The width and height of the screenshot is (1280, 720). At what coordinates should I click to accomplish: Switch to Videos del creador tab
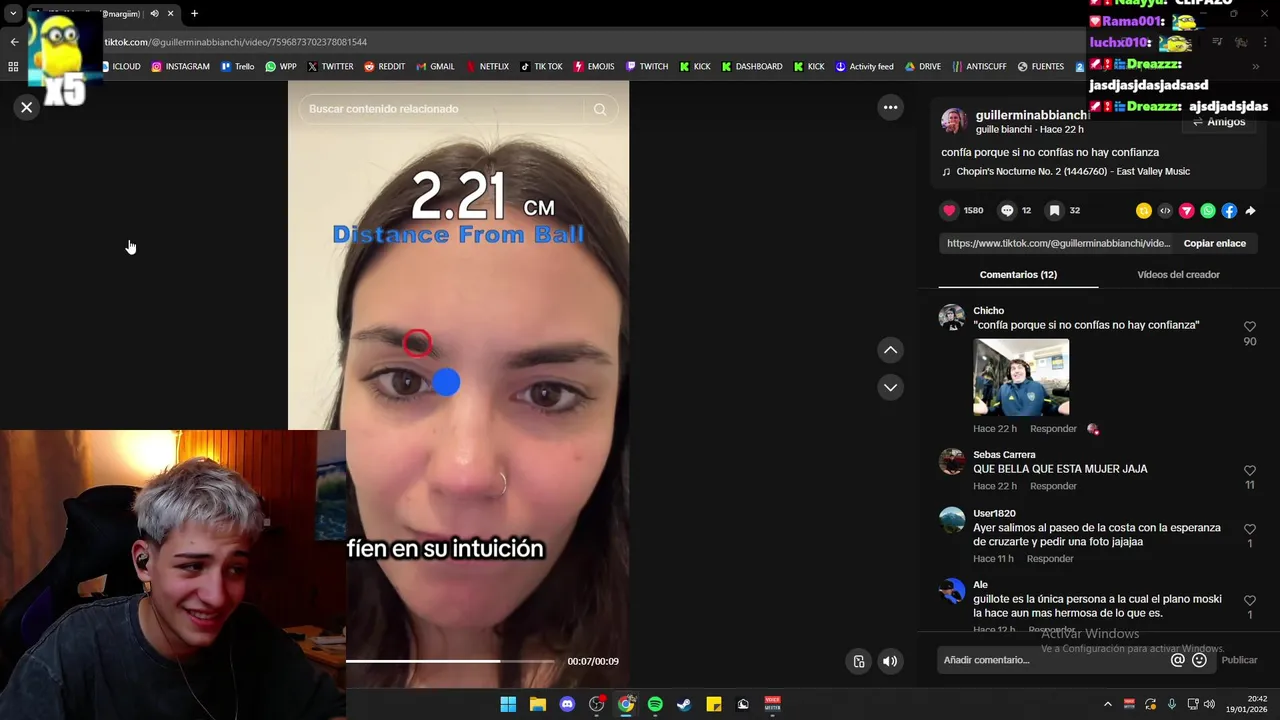(1178, 274)
